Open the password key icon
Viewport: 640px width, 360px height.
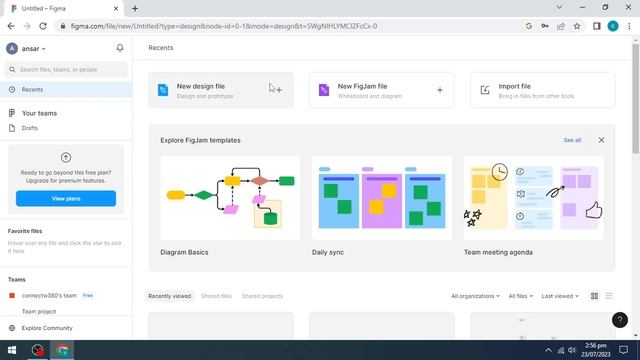pos(545,26)
